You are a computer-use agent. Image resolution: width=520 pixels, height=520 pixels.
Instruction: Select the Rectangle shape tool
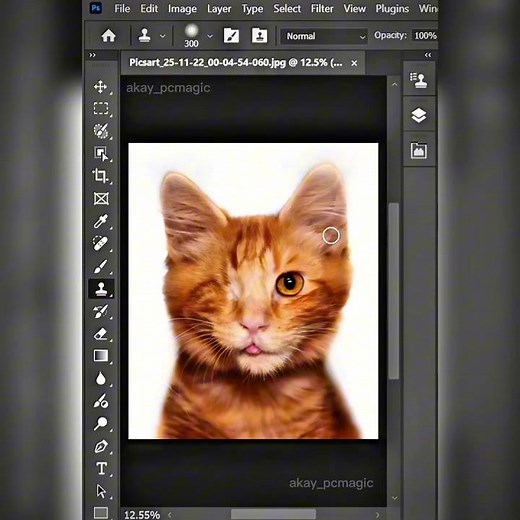point(101,512)
